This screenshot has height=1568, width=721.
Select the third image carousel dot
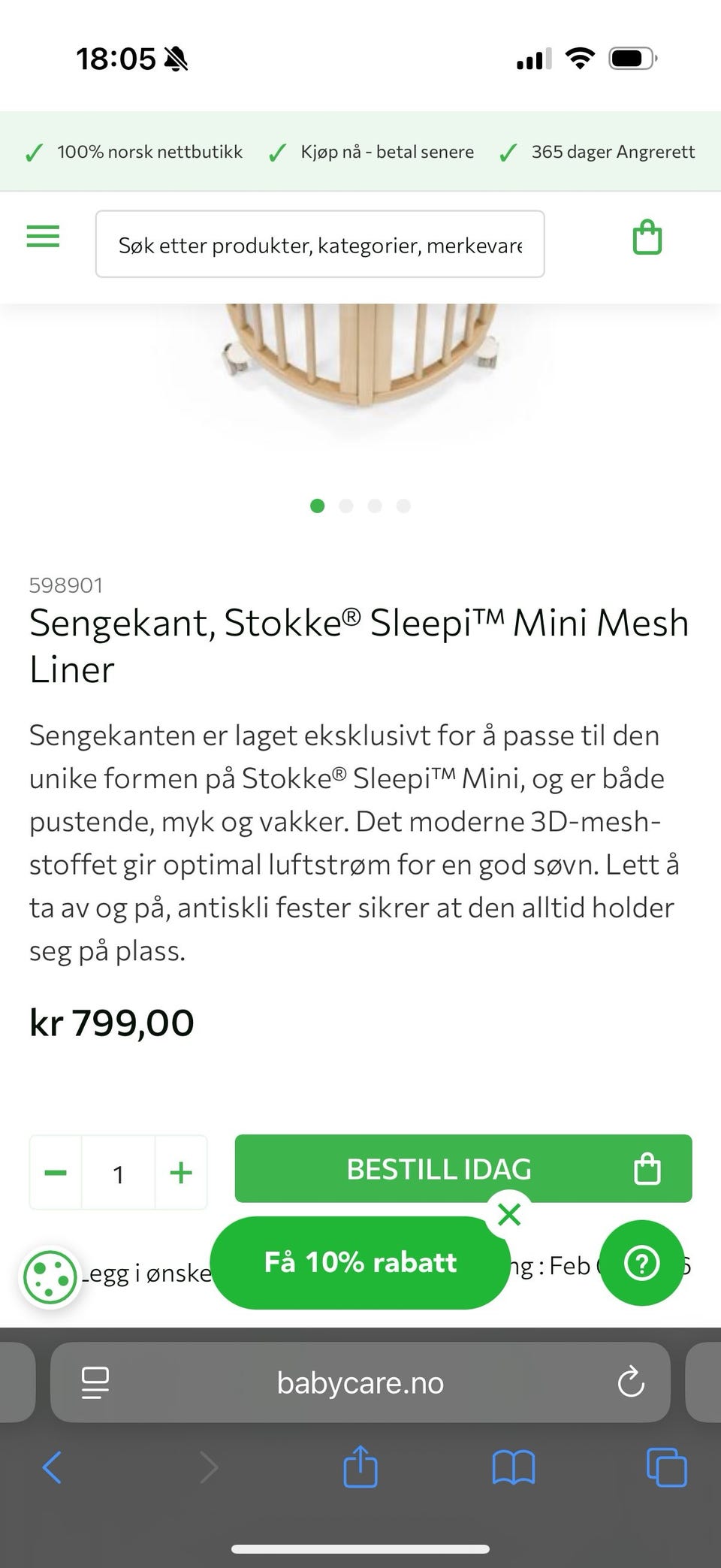click(x=375, y=506)
